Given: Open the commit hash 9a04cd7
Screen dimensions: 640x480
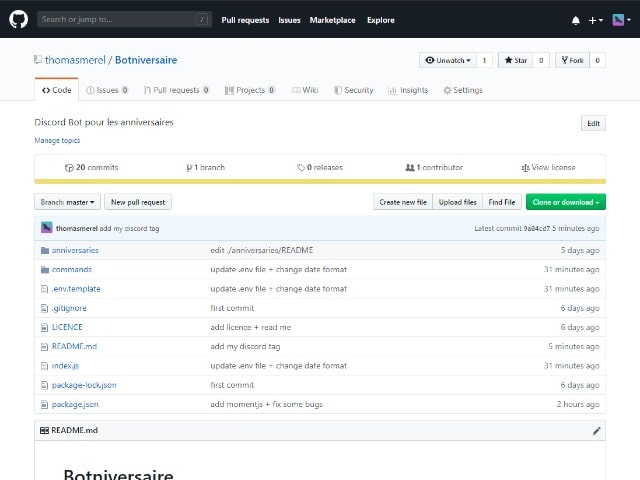Looking at the screenshot, I should click(x=537, y=229).
